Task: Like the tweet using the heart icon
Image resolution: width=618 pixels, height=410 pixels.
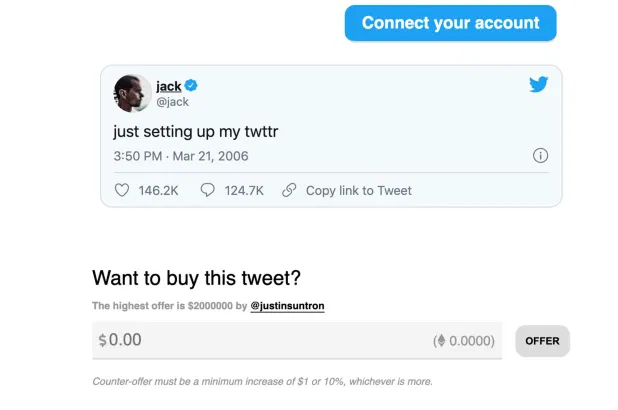Action: [122, 190]
